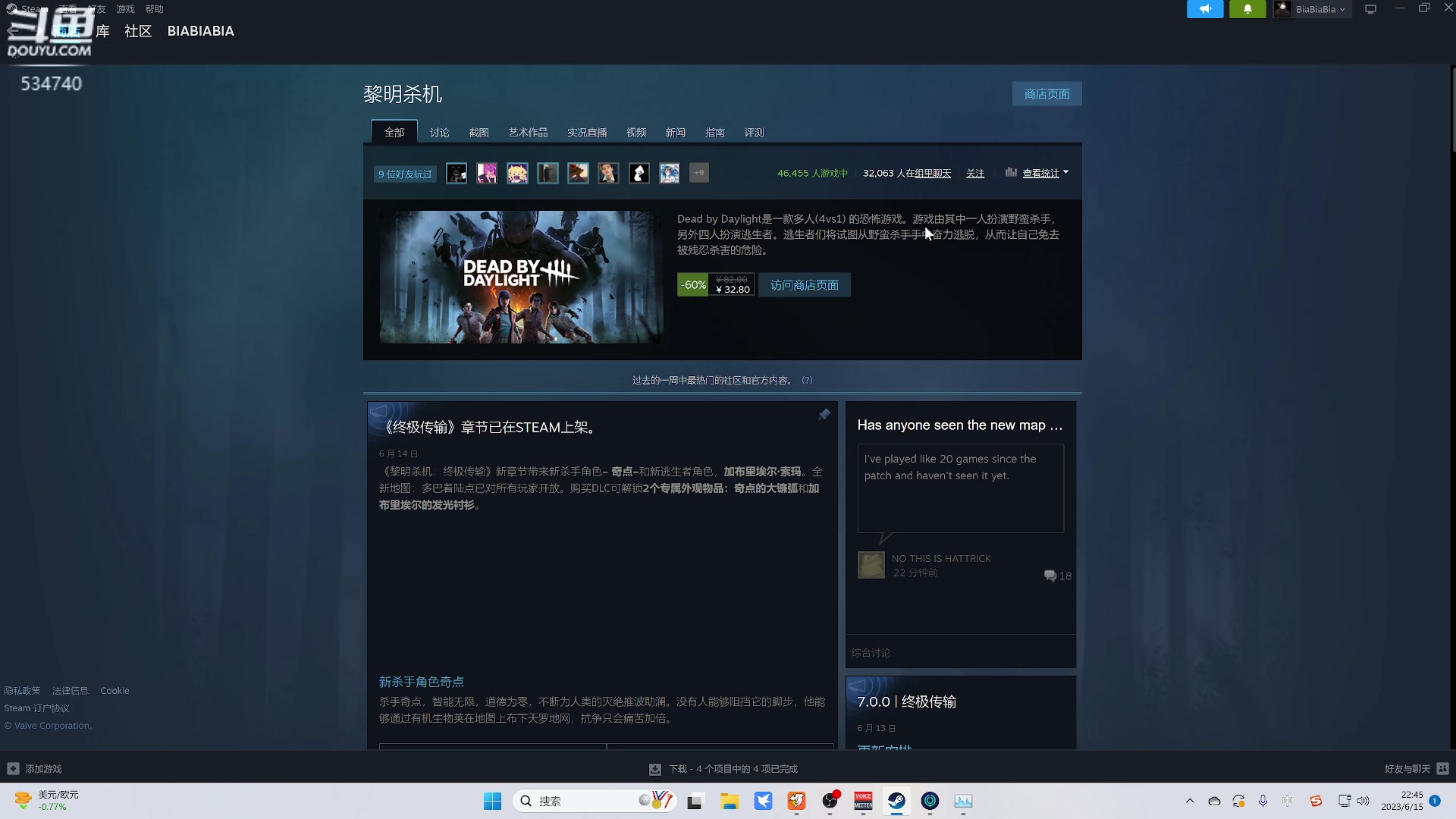Click the 综合讨论 forum label
The image size is (1456, 819).
[x=871, y=653]
